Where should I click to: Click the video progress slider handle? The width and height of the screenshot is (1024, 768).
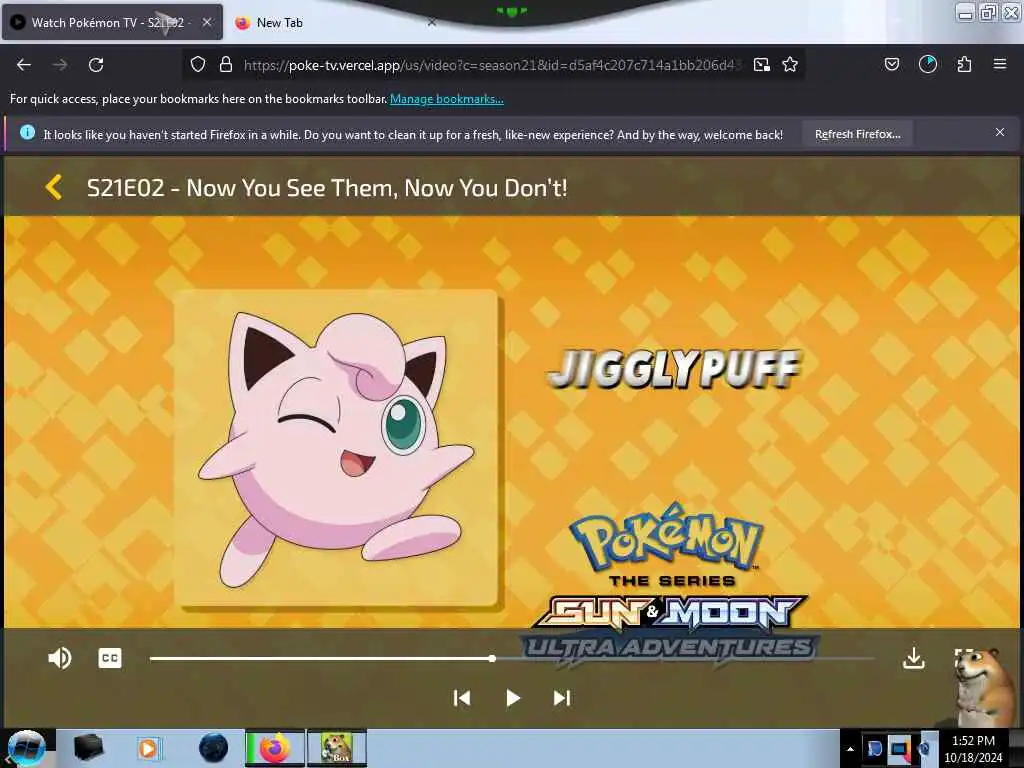492,658
